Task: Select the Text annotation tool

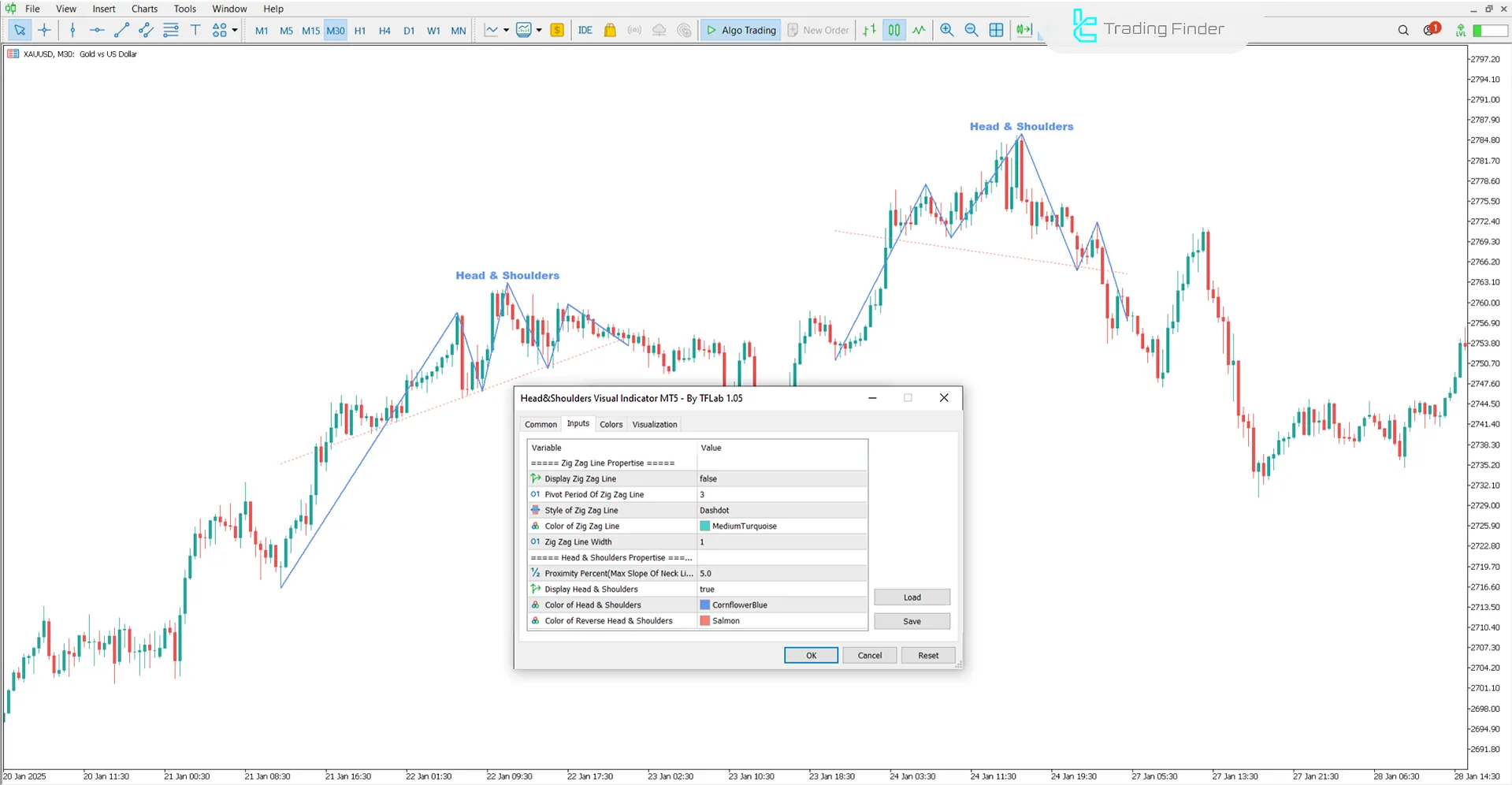Action: click(195, 30)
